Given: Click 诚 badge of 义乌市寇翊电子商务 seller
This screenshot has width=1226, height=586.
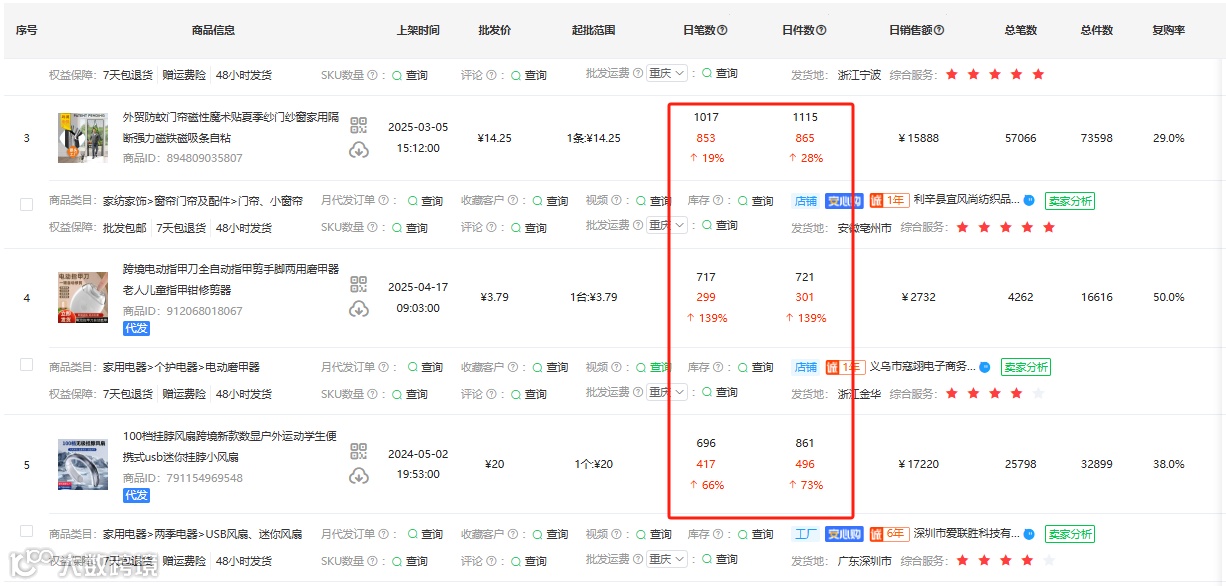Looking at the screenshot, I should pos(847,367).
